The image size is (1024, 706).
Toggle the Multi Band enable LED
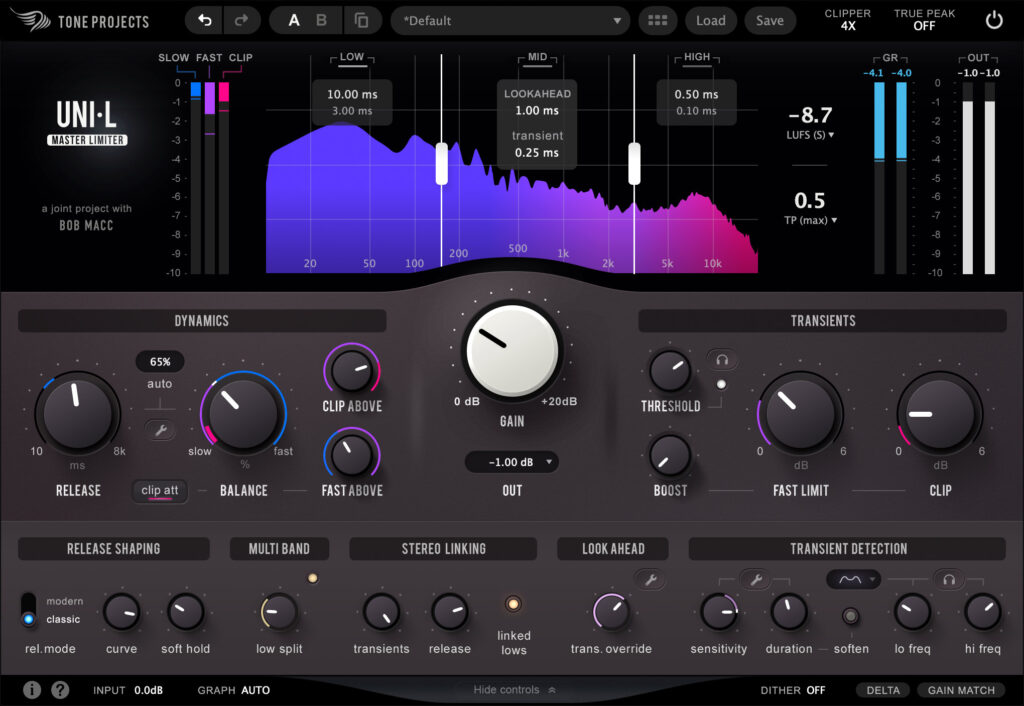click(x=313, y=578)
